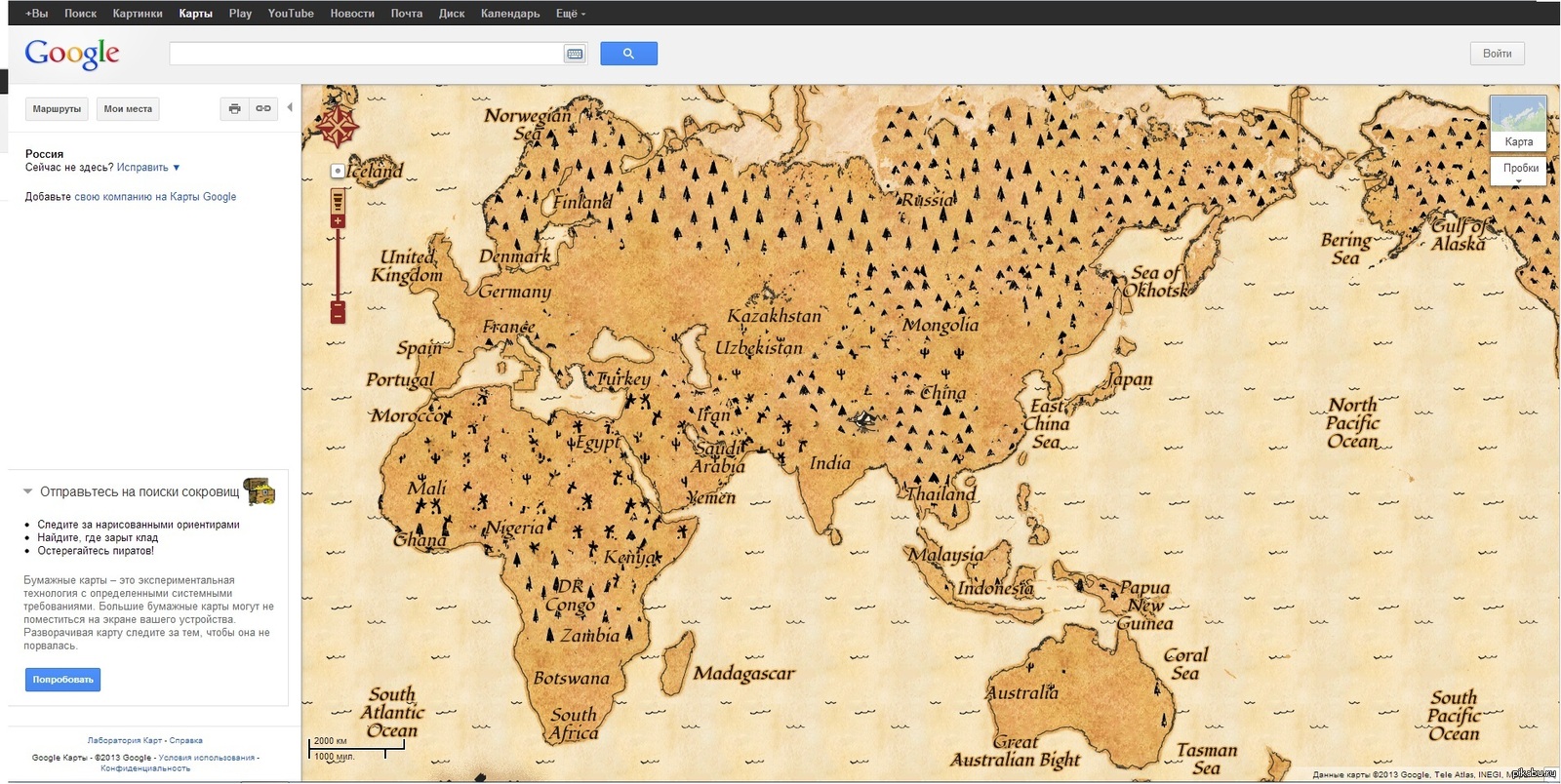
Task: Click the Indonesia label on the map
Action: point(995,588)
